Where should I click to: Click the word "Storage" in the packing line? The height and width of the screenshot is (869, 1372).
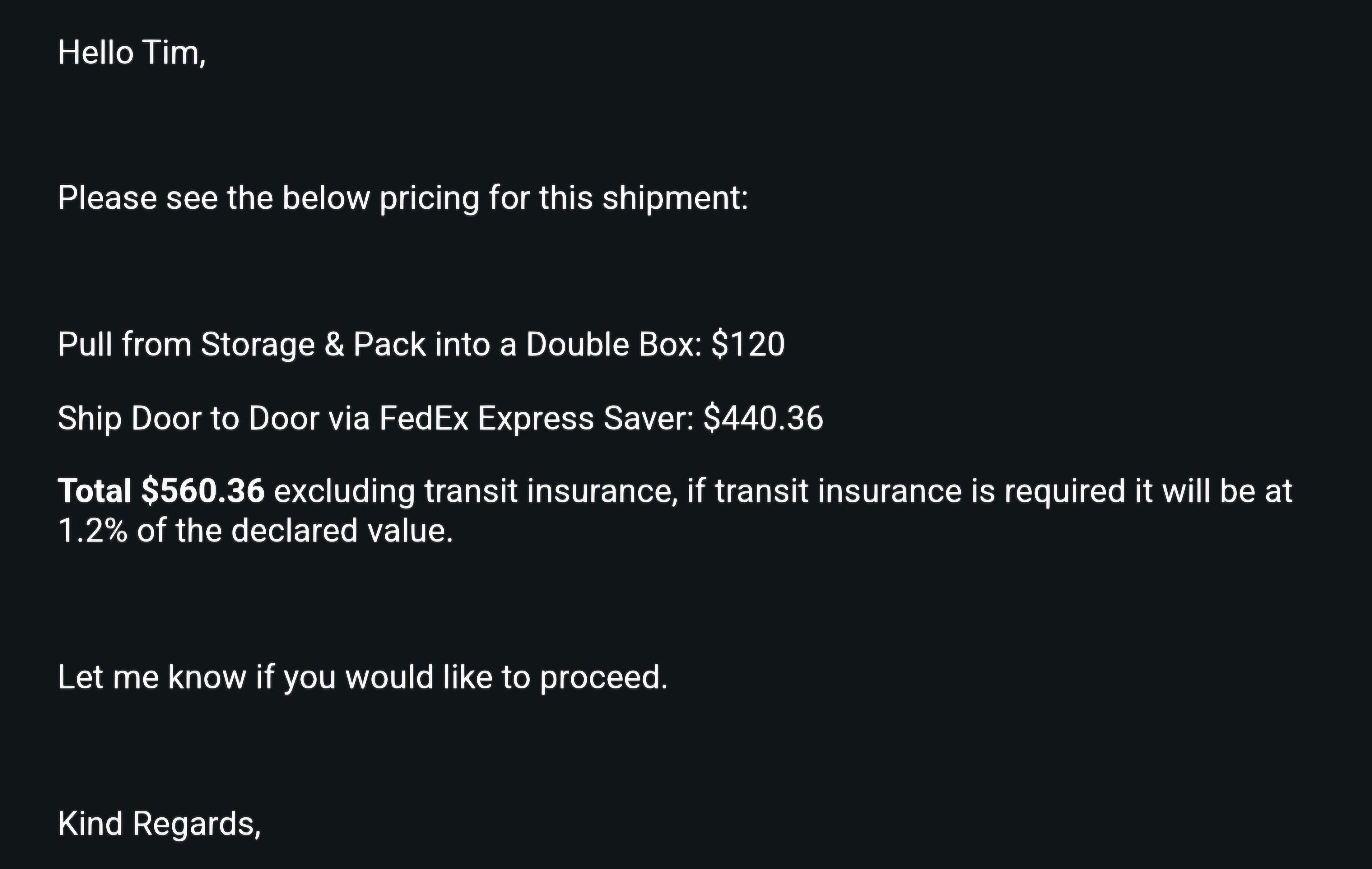258,345
